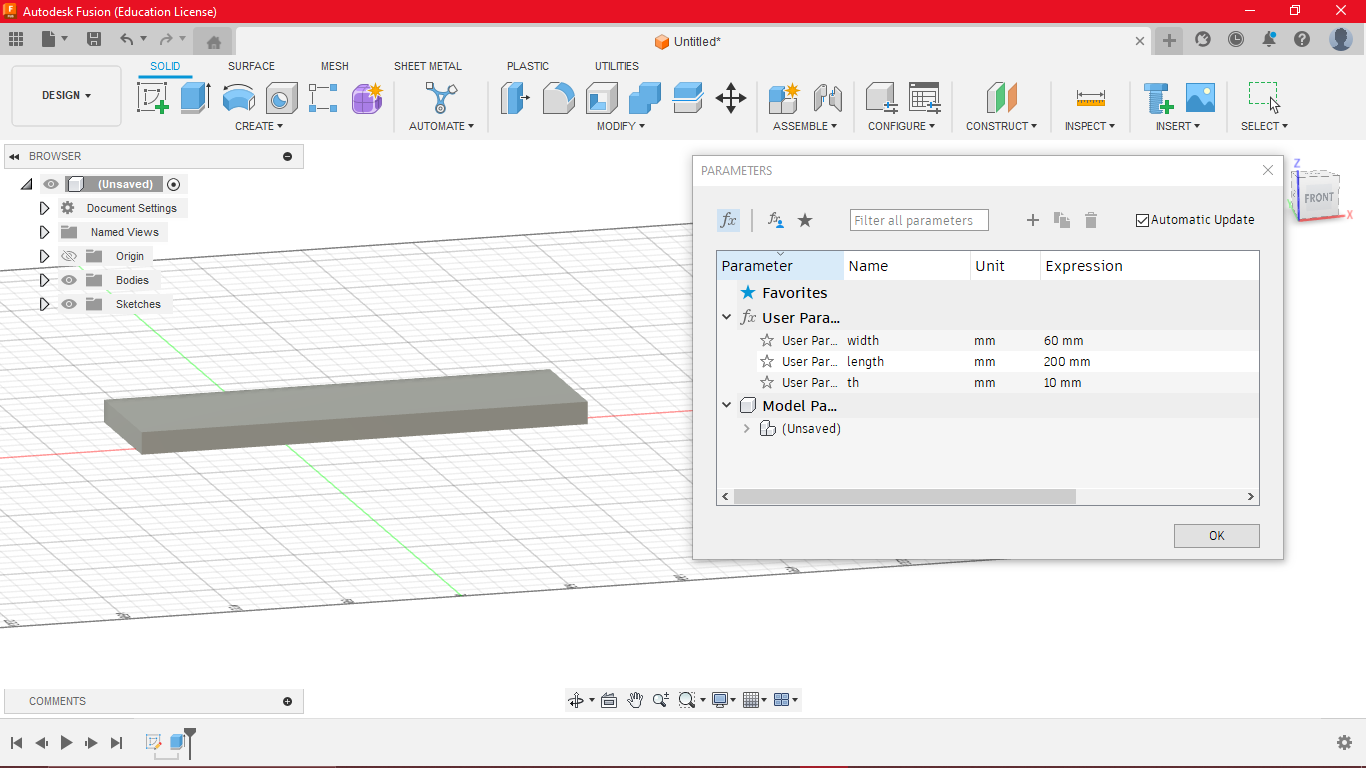Select the Rectangular Pattern tool

(x=323, y=98)
